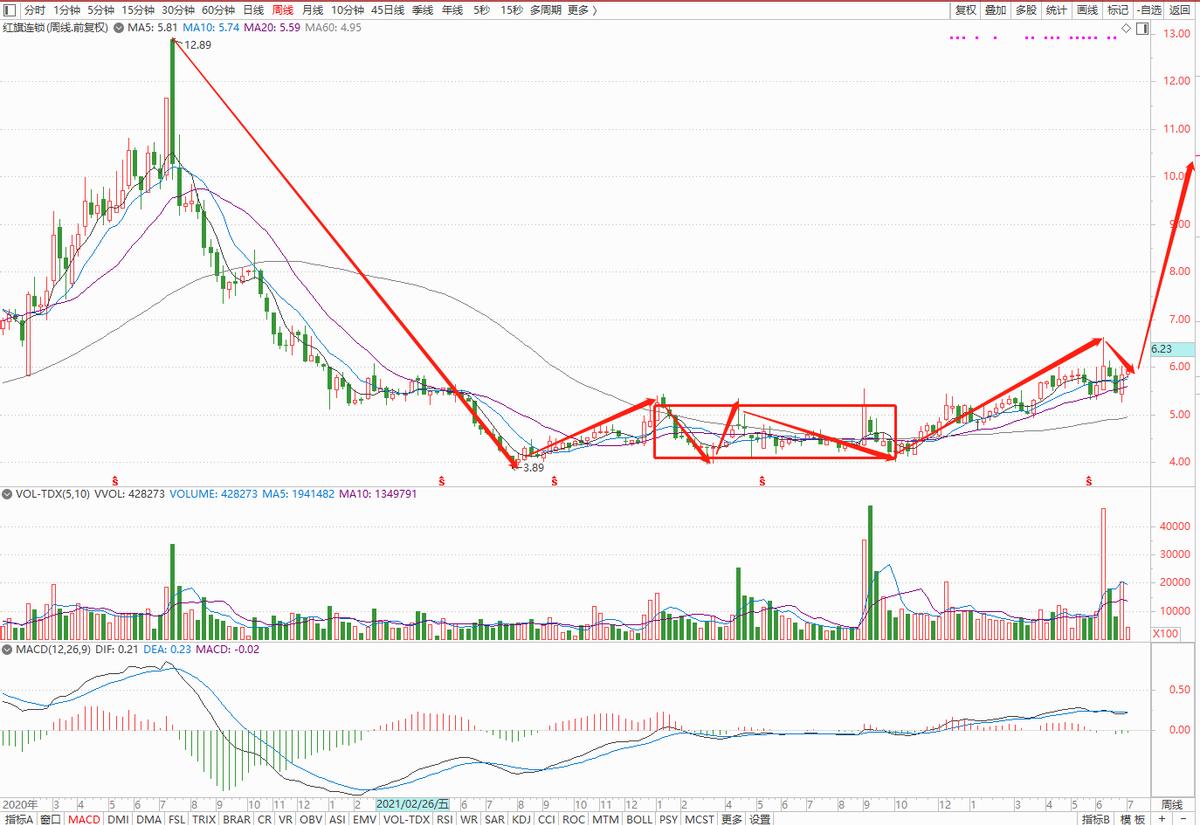Select the DMI indicator tab

click(118, 819)
